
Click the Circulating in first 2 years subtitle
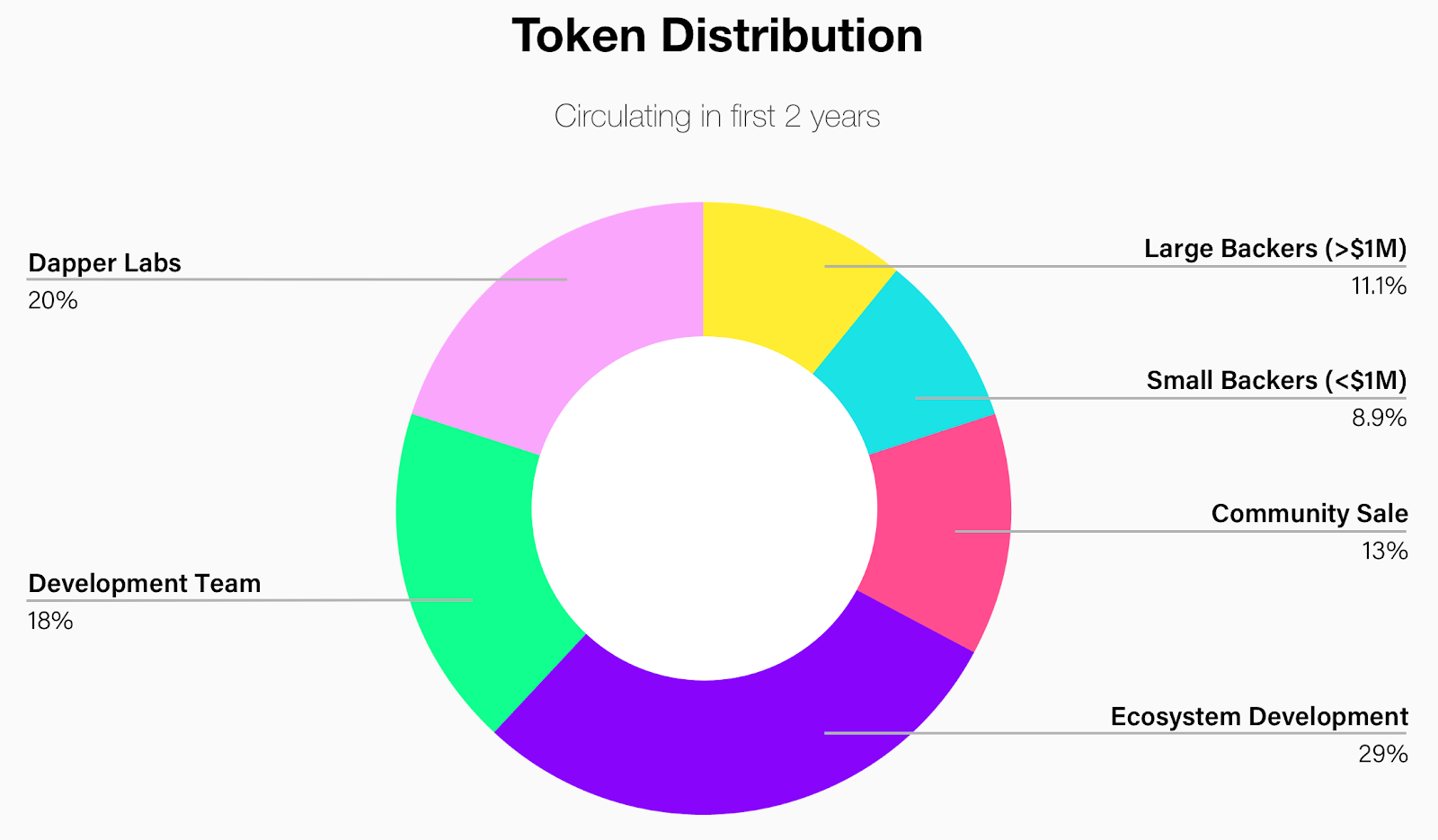tap(717, 117)
